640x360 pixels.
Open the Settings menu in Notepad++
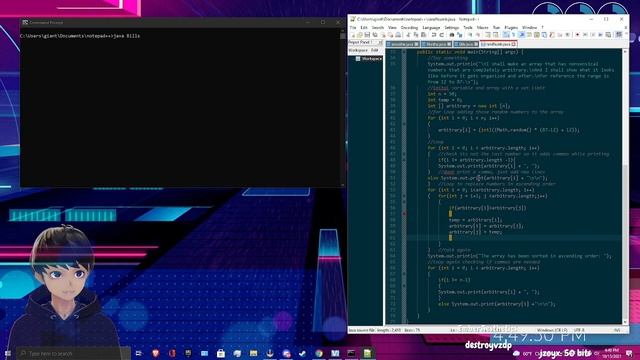(x=451, y=27)
